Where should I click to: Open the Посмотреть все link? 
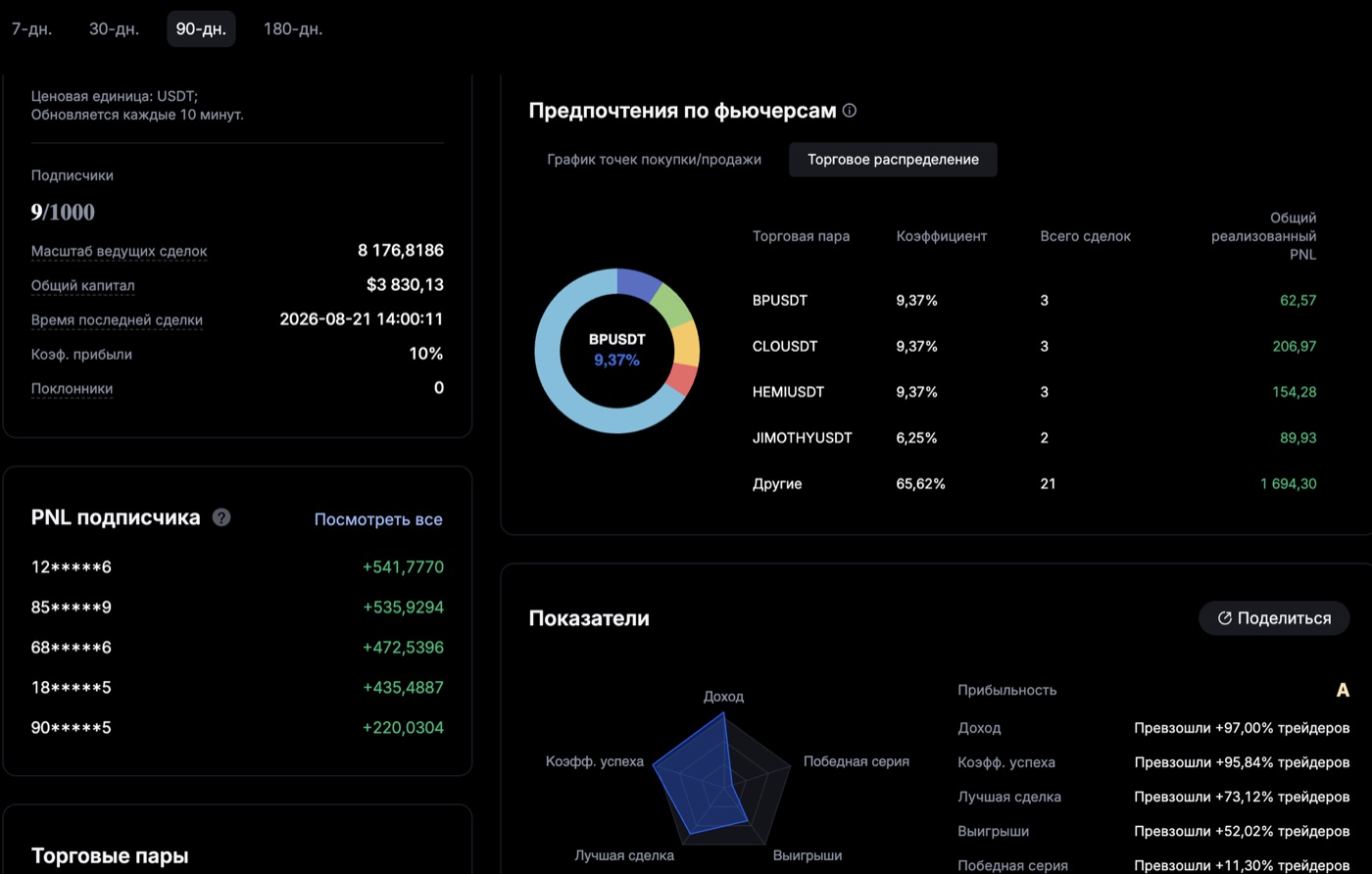(x=378, y=519)
